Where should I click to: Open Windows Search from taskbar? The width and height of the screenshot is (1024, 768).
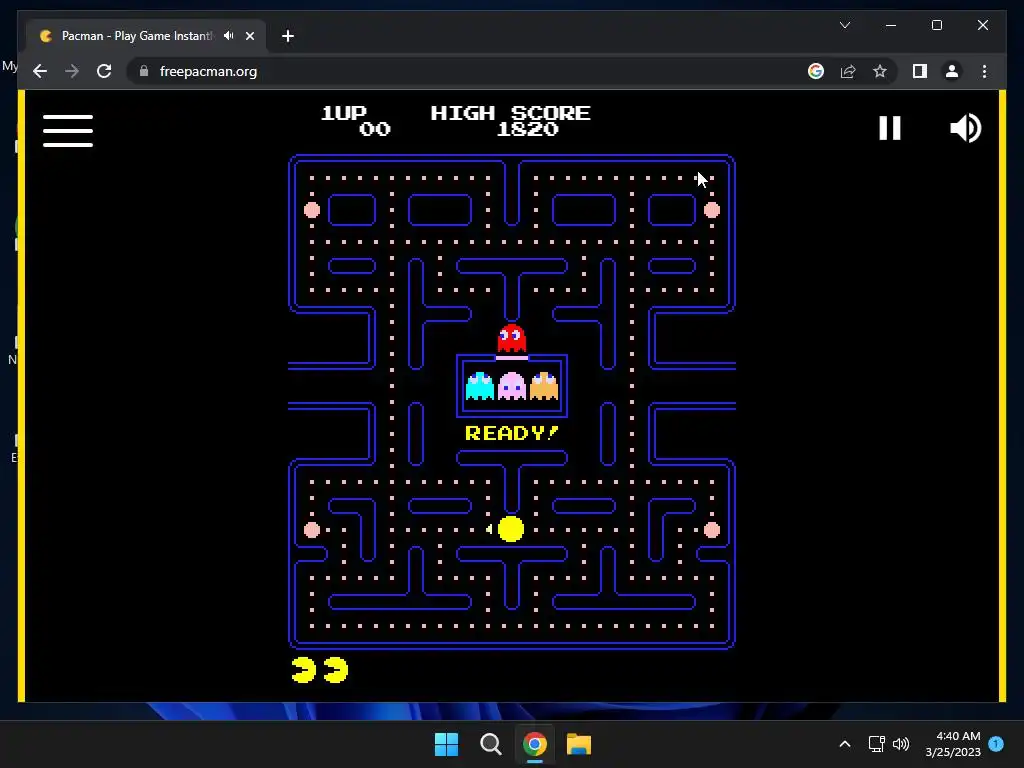(490, 744)
